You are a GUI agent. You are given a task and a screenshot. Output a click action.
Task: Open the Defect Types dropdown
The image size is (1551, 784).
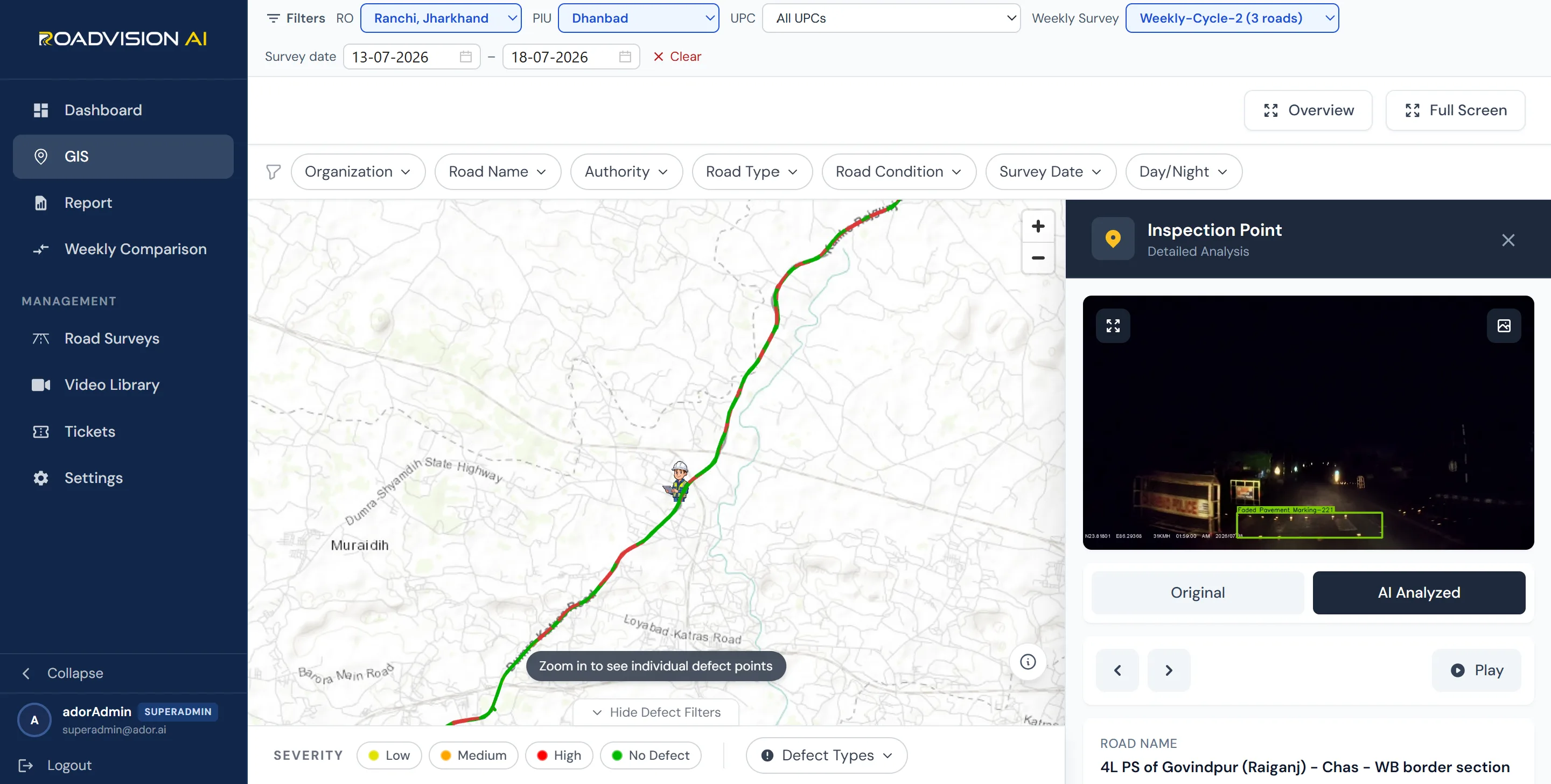(826, 755)
